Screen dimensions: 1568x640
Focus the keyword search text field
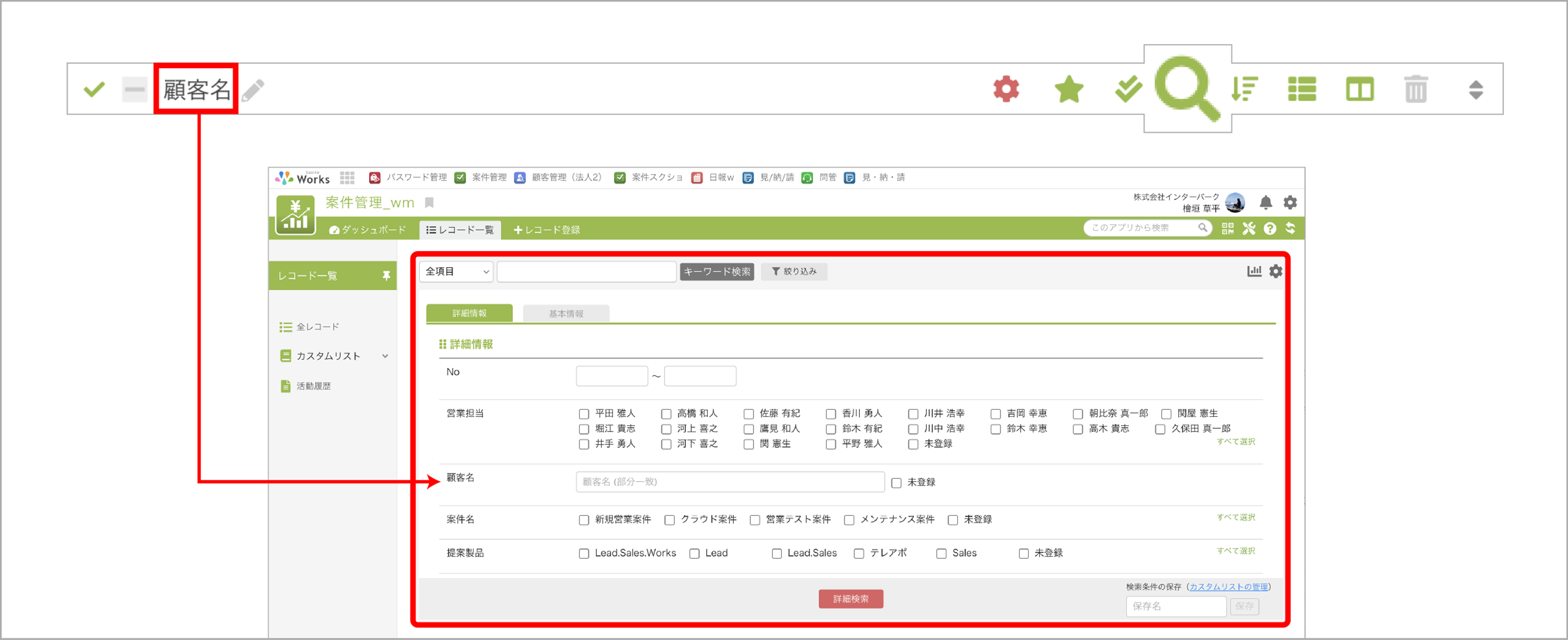(587, 272)
